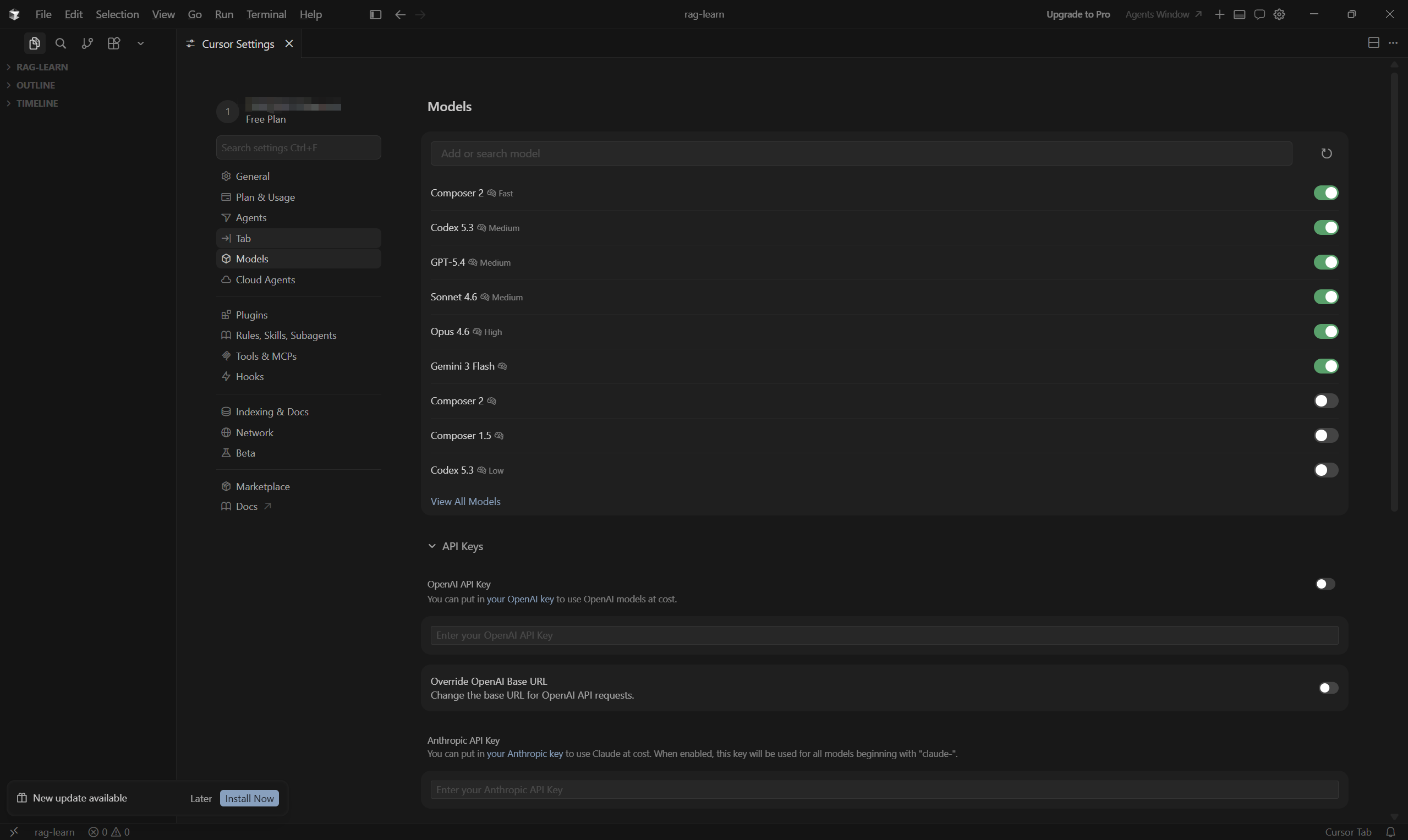Viewport: 1408px width, 840px height.
Task: Click the Cursor Tab status bar item
Action: (1348, 832)
